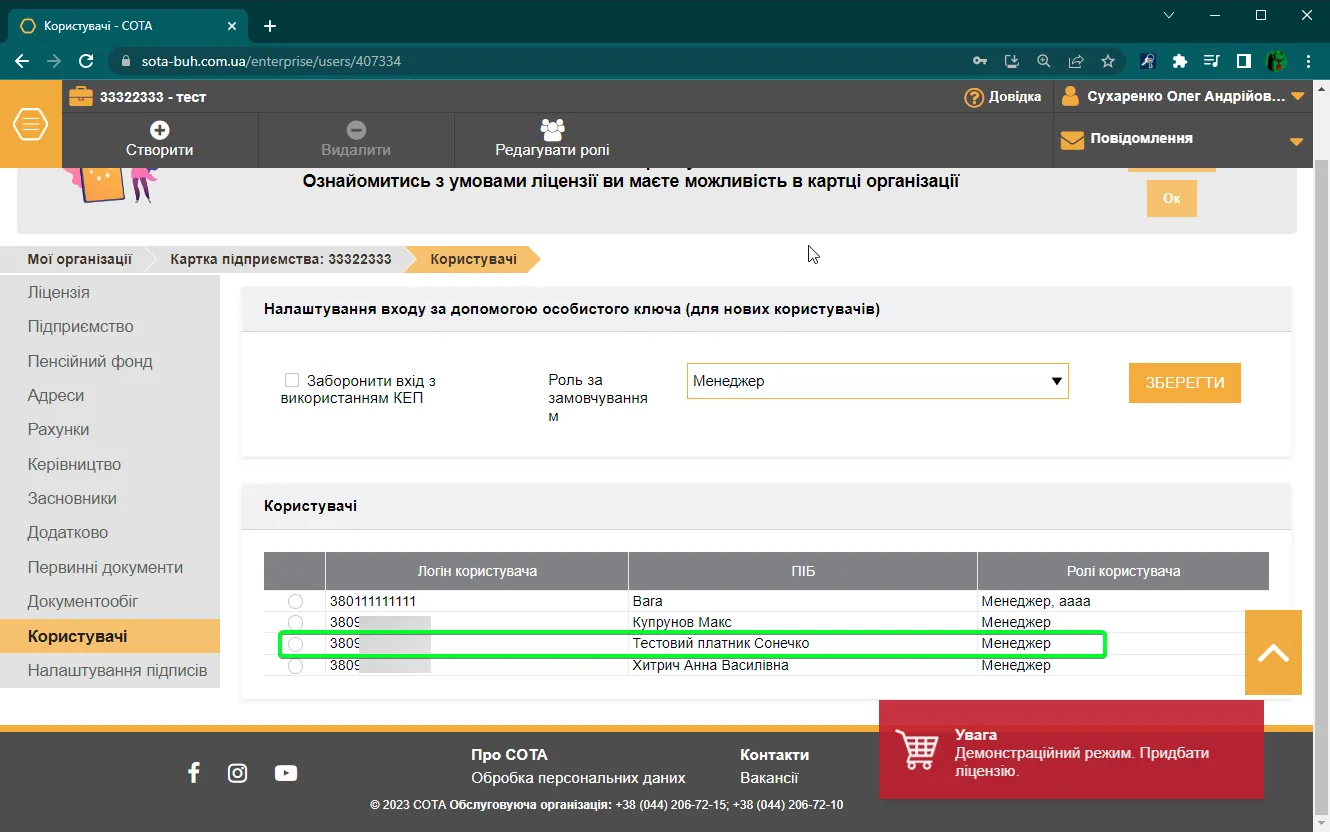1330x832 pixels.
Task: Open the Facebook page icon
Action: (x=194, y=772)
